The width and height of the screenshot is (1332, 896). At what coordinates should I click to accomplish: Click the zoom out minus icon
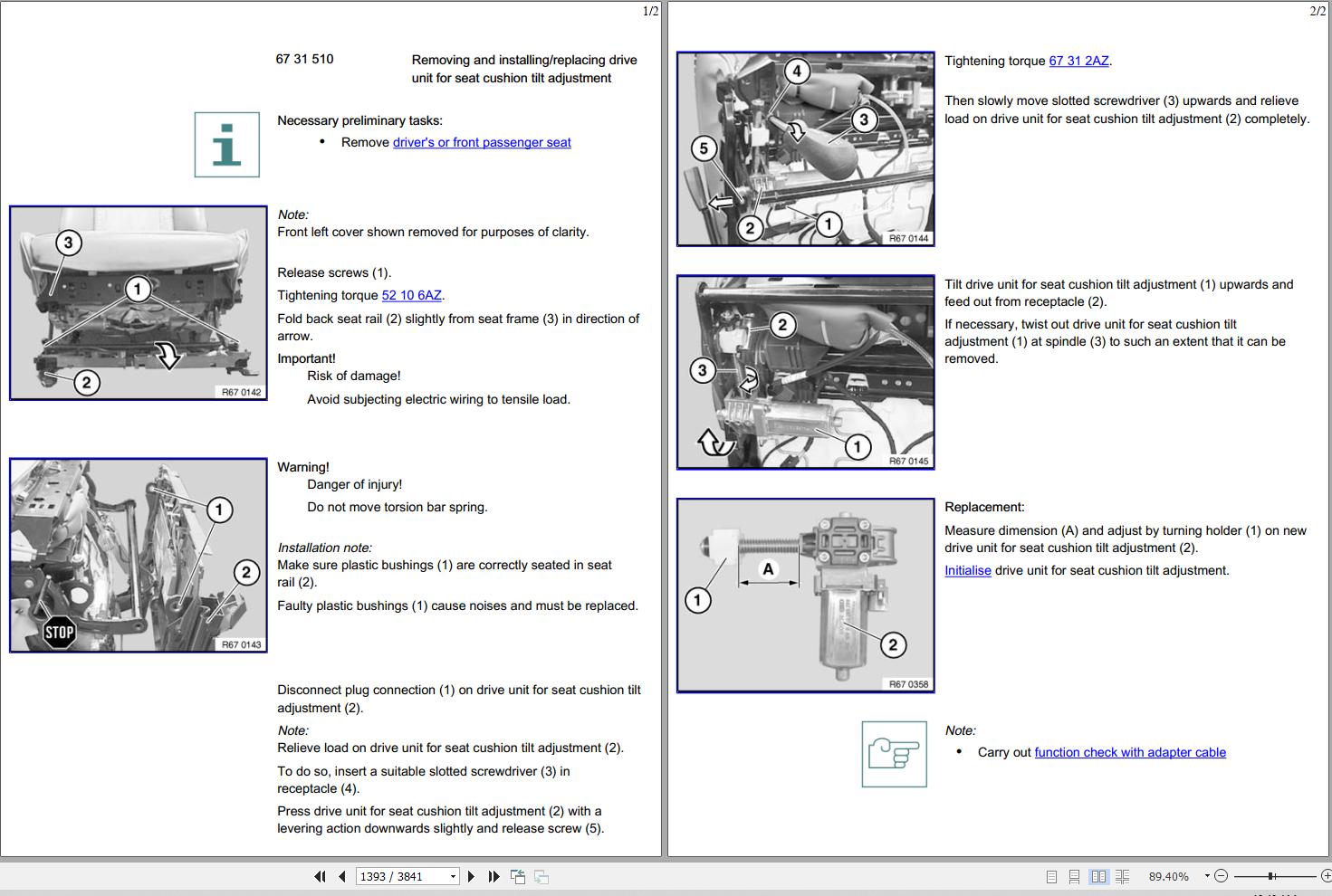tap(1221, 876)
